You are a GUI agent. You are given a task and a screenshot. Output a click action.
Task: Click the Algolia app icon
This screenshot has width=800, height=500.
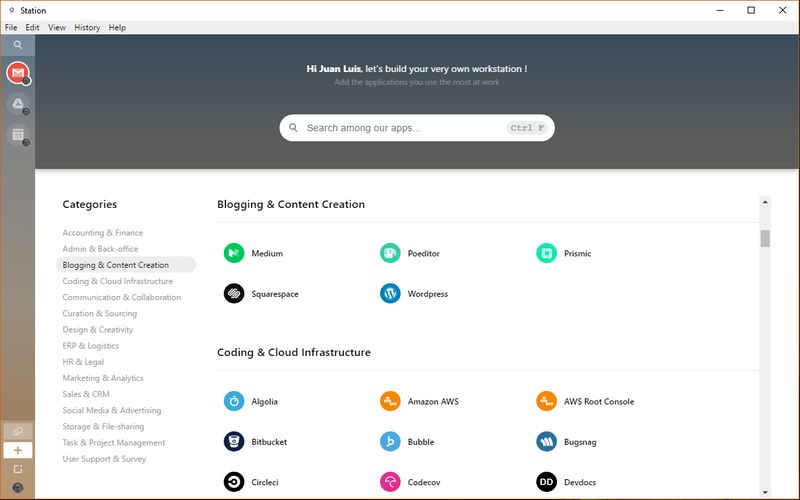[234, 401]
